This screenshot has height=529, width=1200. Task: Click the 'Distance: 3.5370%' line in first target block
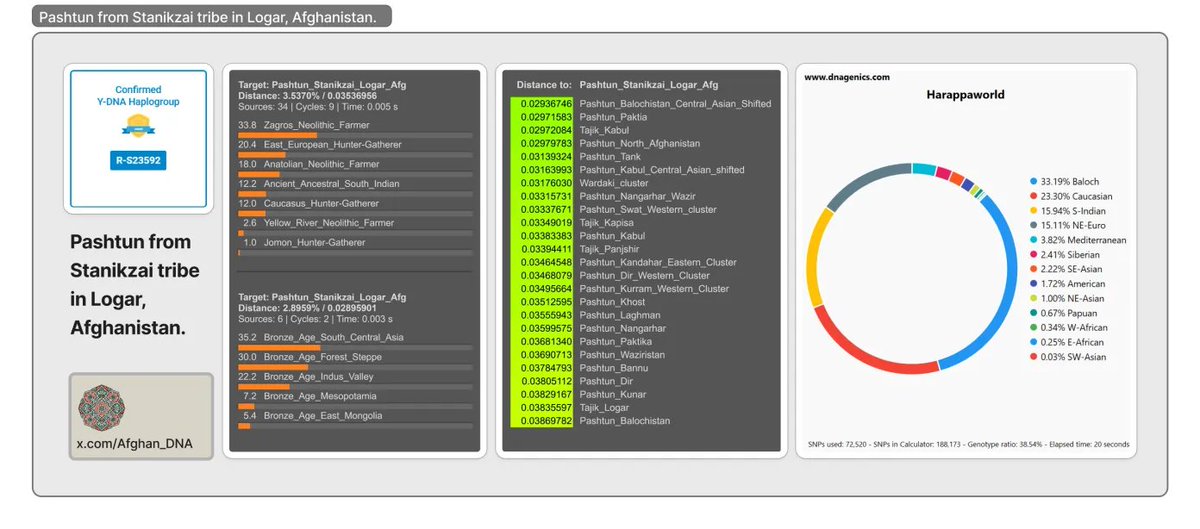pyautogui.click(x=307, y=95)
